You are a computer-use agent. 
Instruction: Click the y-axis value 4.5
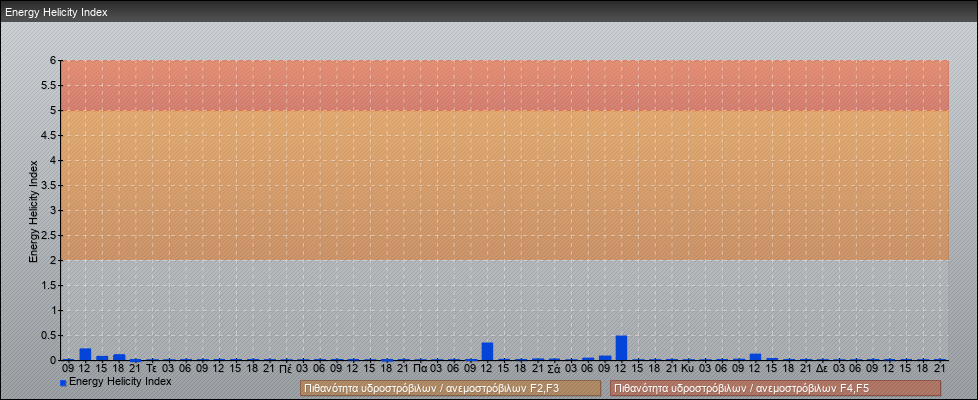click(x=49, y=135)
